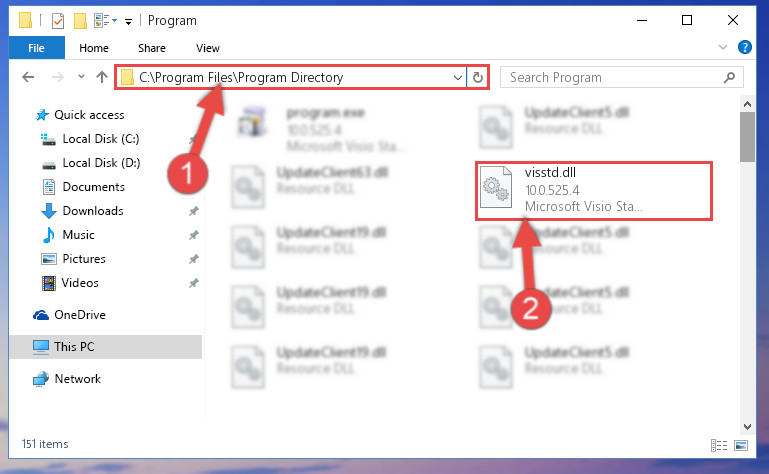Switch to details view in status bar
The width and height of the screenshot is (769, 474).
(x=719, y=445)
